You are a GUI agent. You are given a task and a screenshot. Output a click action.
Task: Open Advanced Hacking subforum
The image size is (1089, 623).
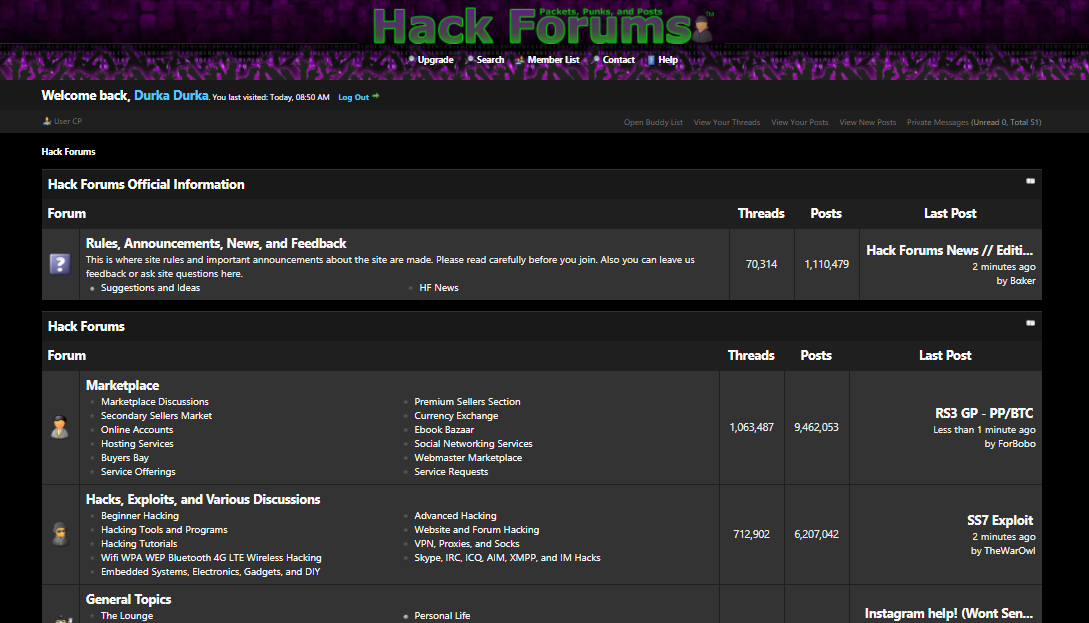(x=456, y=515)
